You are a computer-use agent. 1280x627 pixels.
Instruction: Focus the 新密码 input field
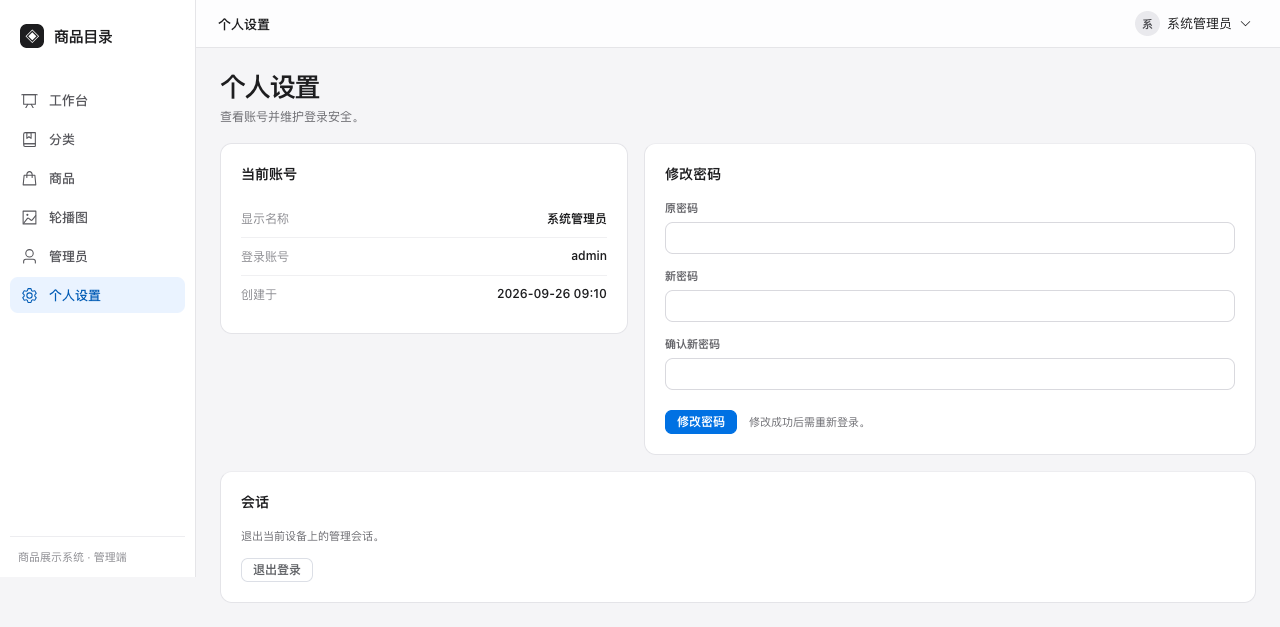(x=950, y=306)
